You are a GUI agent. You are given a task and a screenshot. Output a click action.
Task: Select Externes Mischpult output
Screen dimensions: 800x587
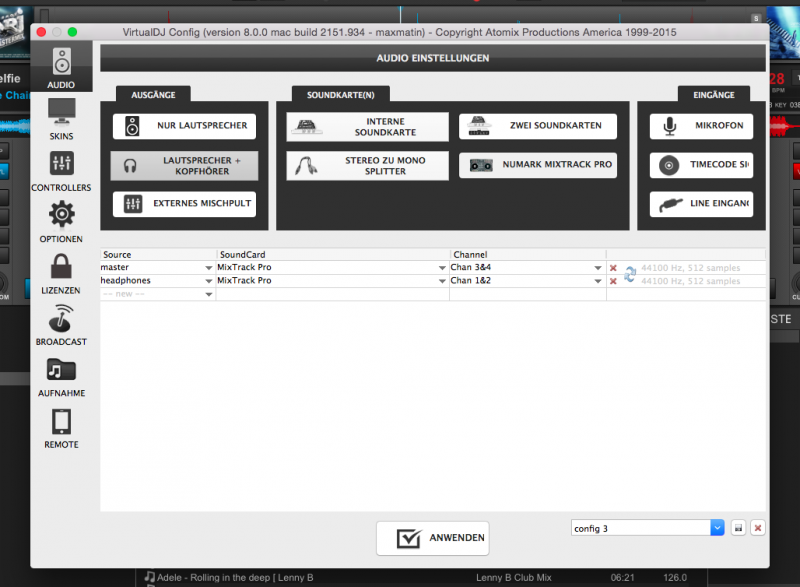tap(184, 203)
